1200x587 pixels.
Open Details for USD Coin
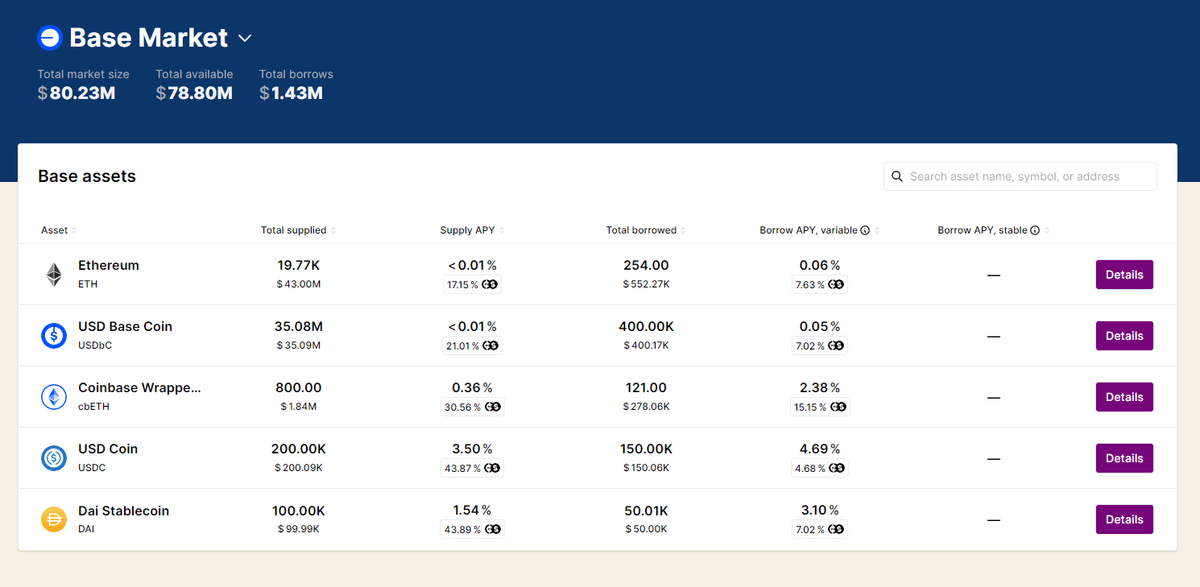[1124, 458]
